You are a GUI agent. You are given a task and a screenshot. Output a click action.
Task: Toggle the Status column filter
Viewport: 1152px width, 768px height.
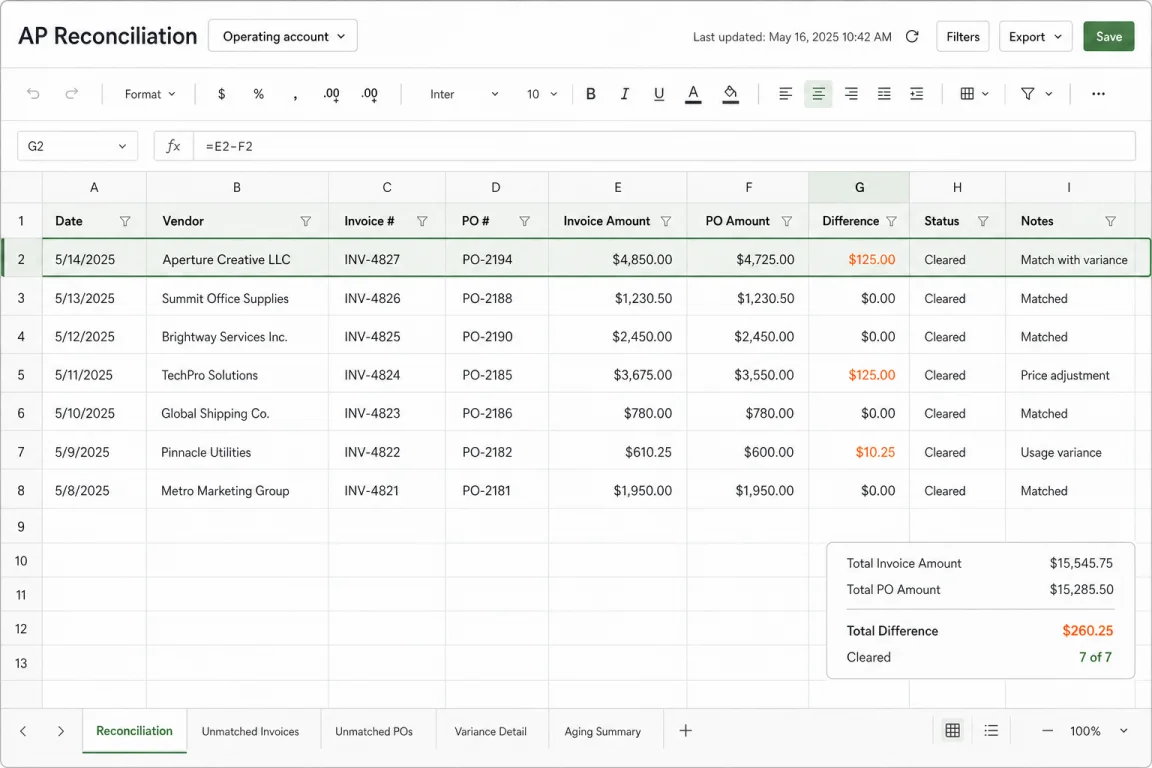pyautogui.click(x=983, y=221)
